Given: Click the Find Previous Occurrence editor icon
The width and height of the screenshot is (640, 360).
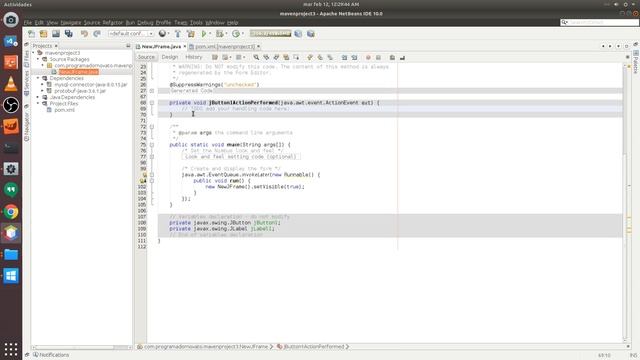Looking at the screenshot, I should pos(266,58).
